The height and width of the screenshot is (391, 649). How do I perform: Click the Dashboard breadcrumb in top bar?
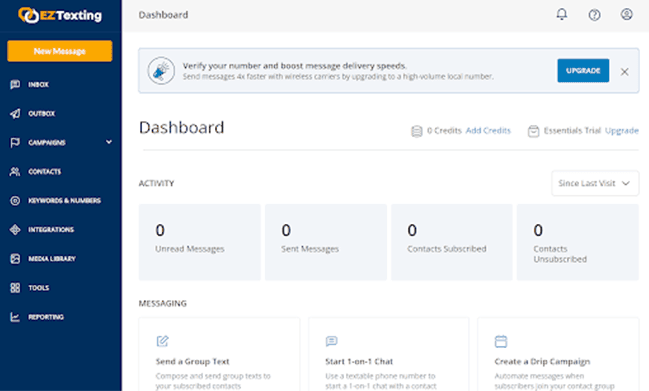[163, 15]
